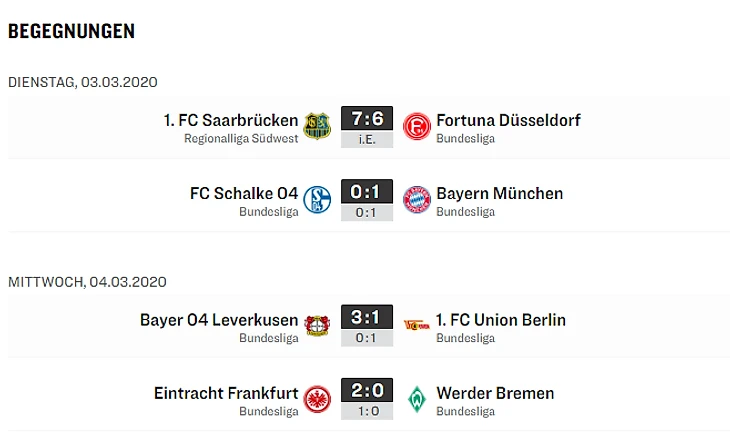730x448 pixels.
Task: Click the 1. FC Union Berlin team name
Action: click(501, 320)
